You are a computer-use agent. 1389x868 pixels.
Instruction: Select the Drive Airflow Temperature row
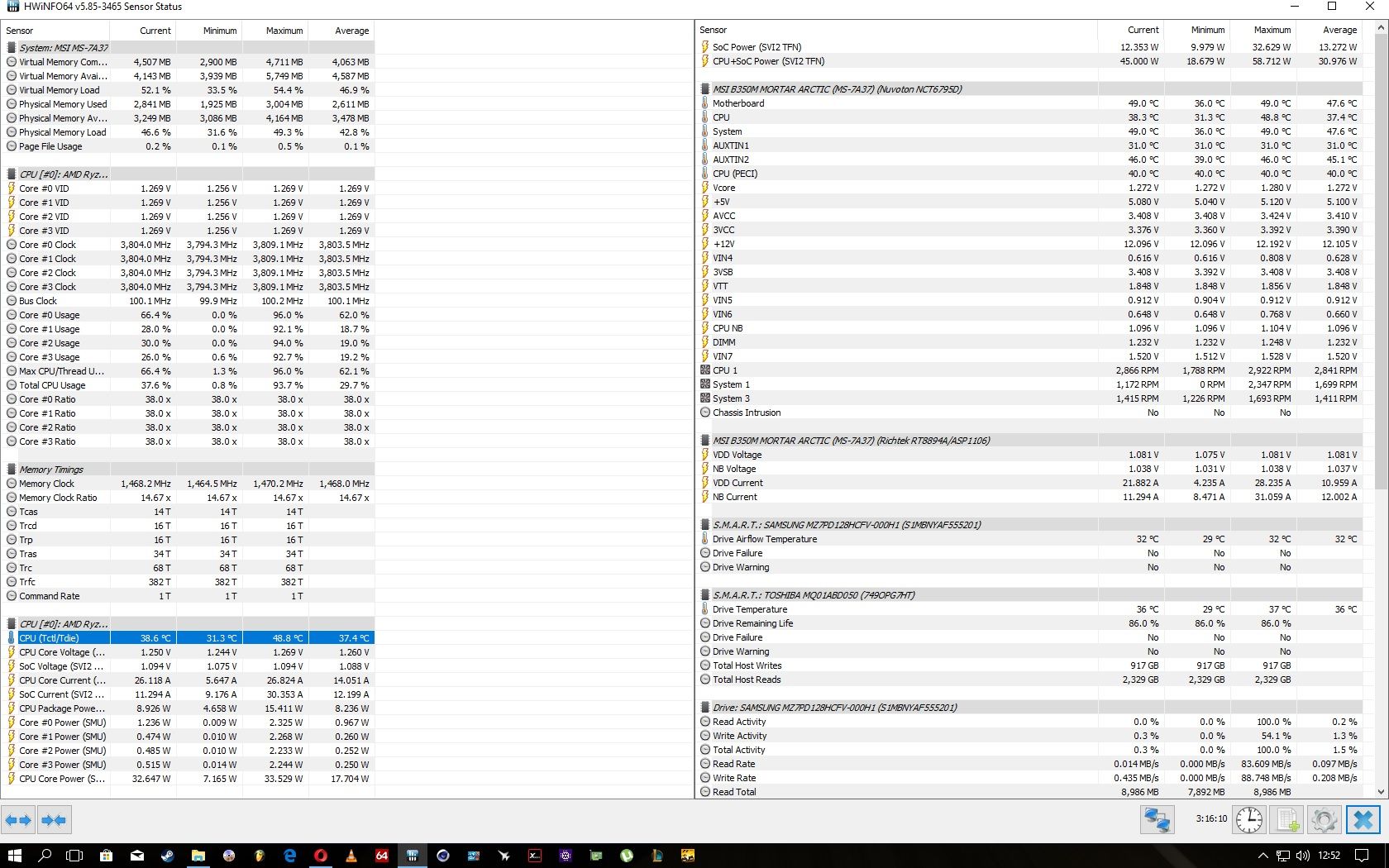(x=1030, y=538)
